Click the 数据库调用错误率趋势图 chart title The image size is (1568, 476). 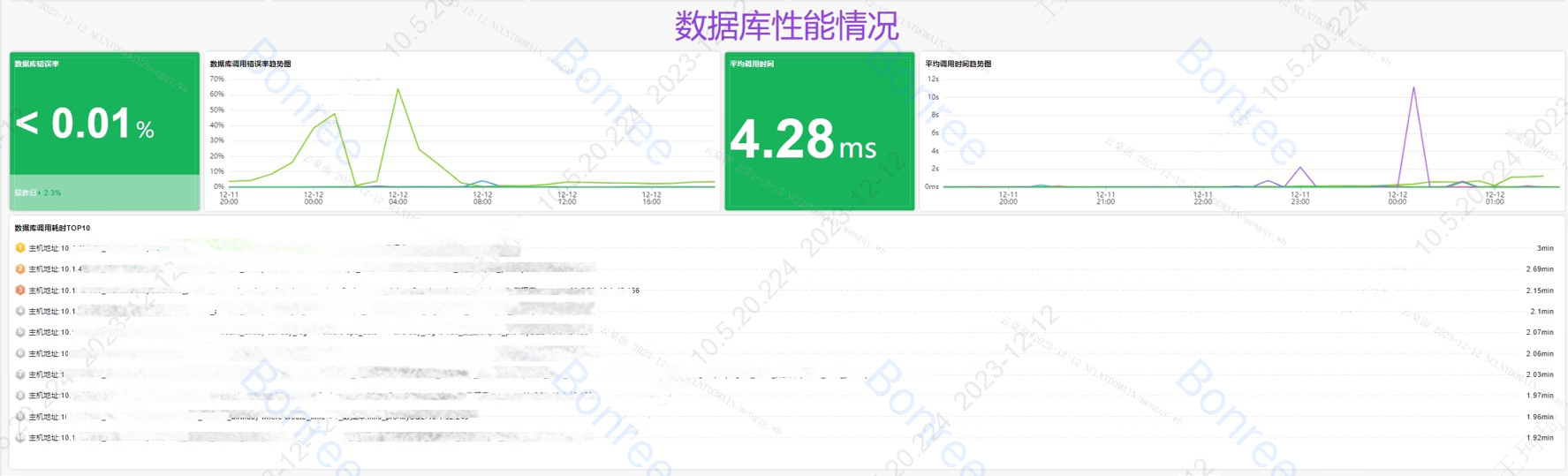pyautogui.click(x=250, y=64)
